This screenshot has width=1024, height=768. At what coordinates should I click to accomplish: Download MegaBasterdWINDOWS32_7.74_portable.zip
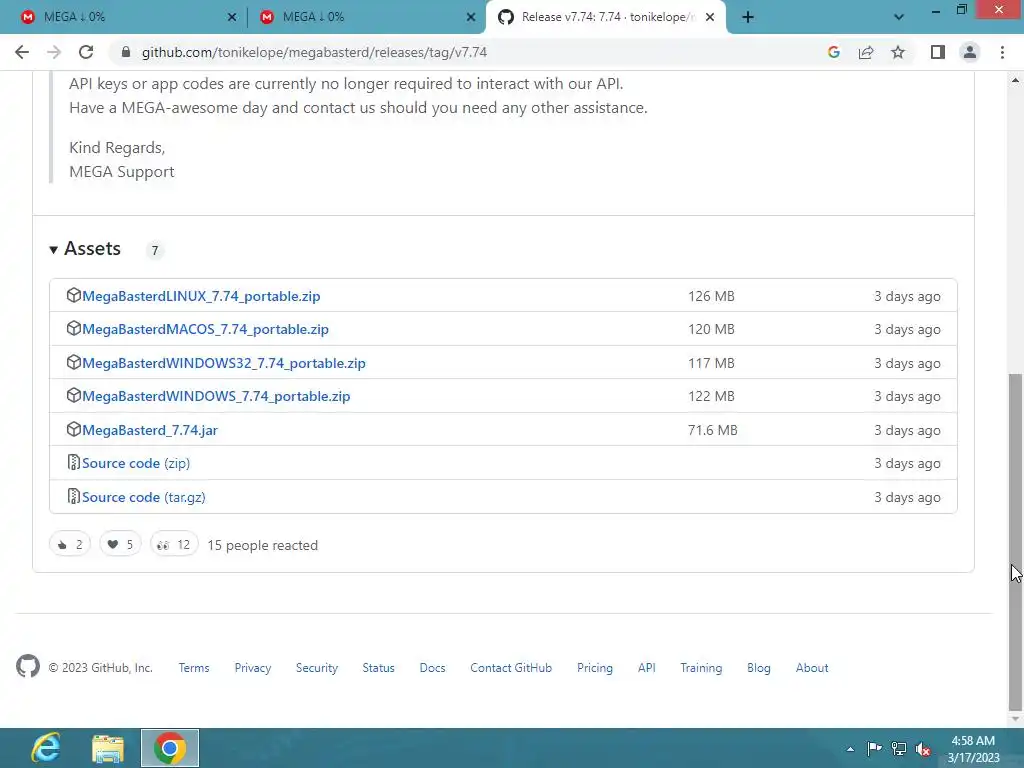pos(224,363)
